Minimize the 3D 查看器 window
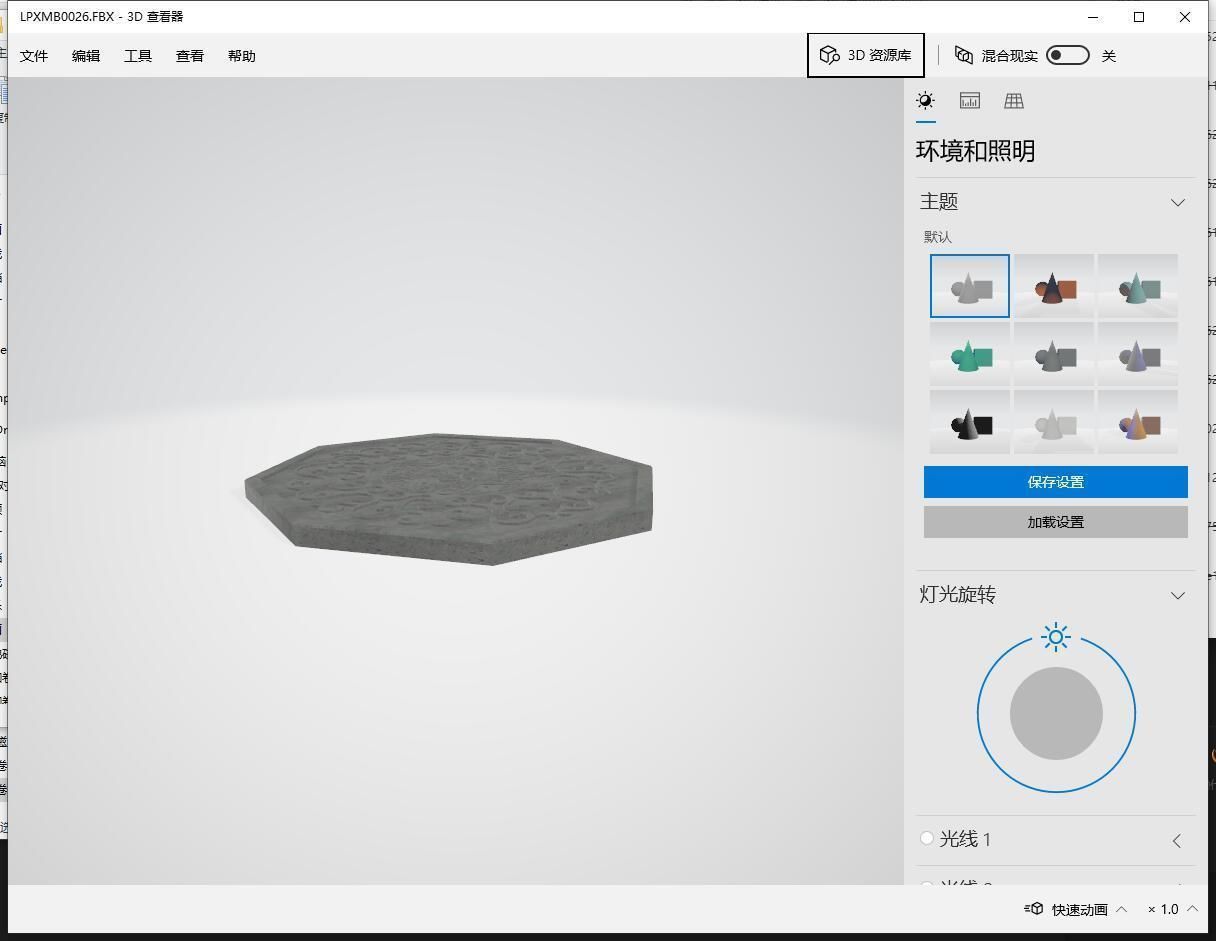The height and width of the screenshot is (941, 1216). (x=1093, y=17)
